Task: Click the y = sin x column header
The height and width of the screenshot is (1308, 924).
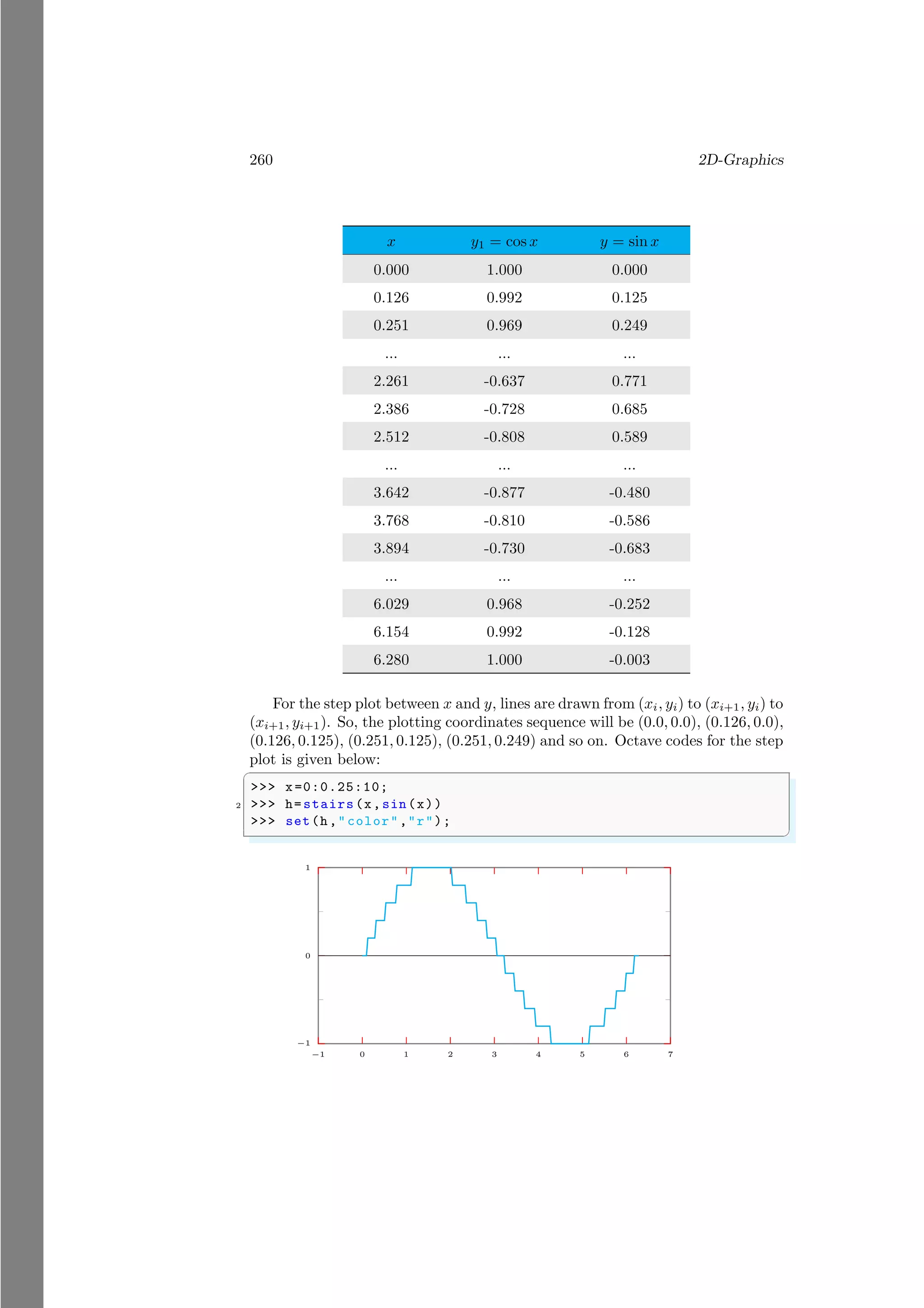Action: (x=629, y=242)
